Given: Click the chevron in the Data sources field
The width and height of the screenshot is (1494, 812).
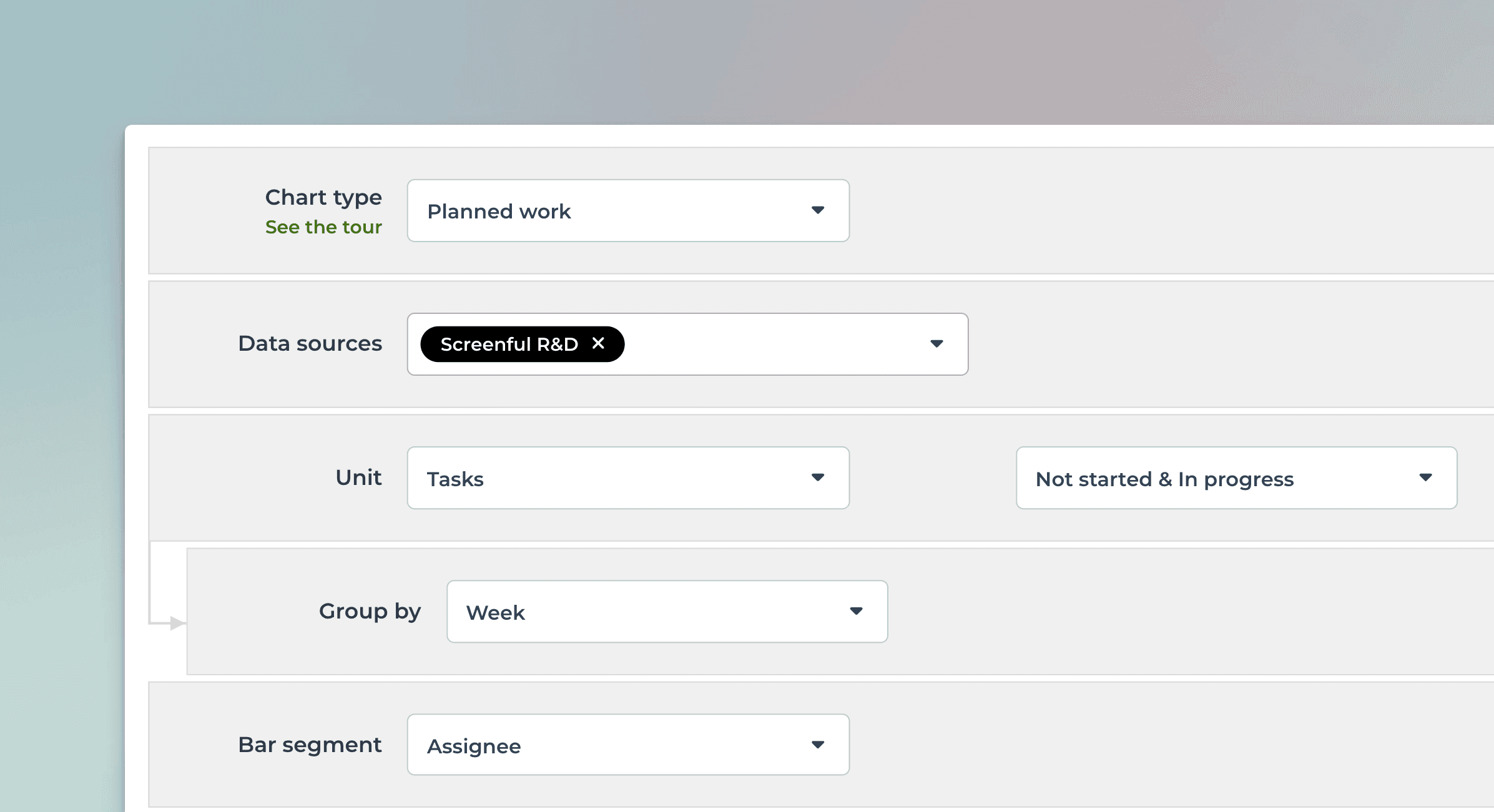Looking at the screenshot, I should click(936, 343).
